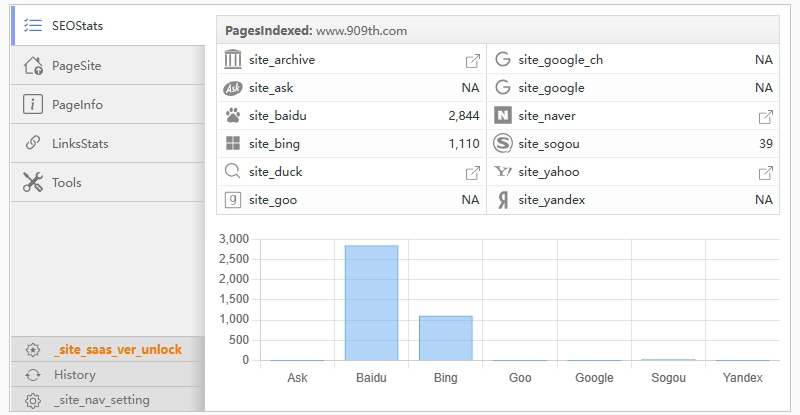Click the Bing windows logo icon

click(233, 144)
